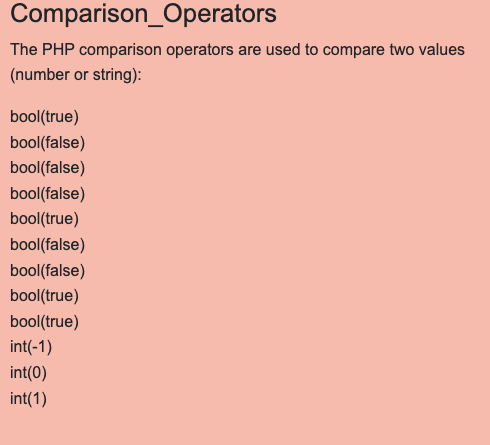This screenshot has width=490, height=445.
Task: Click the first bool(true) output line
Action: point(44,117)
